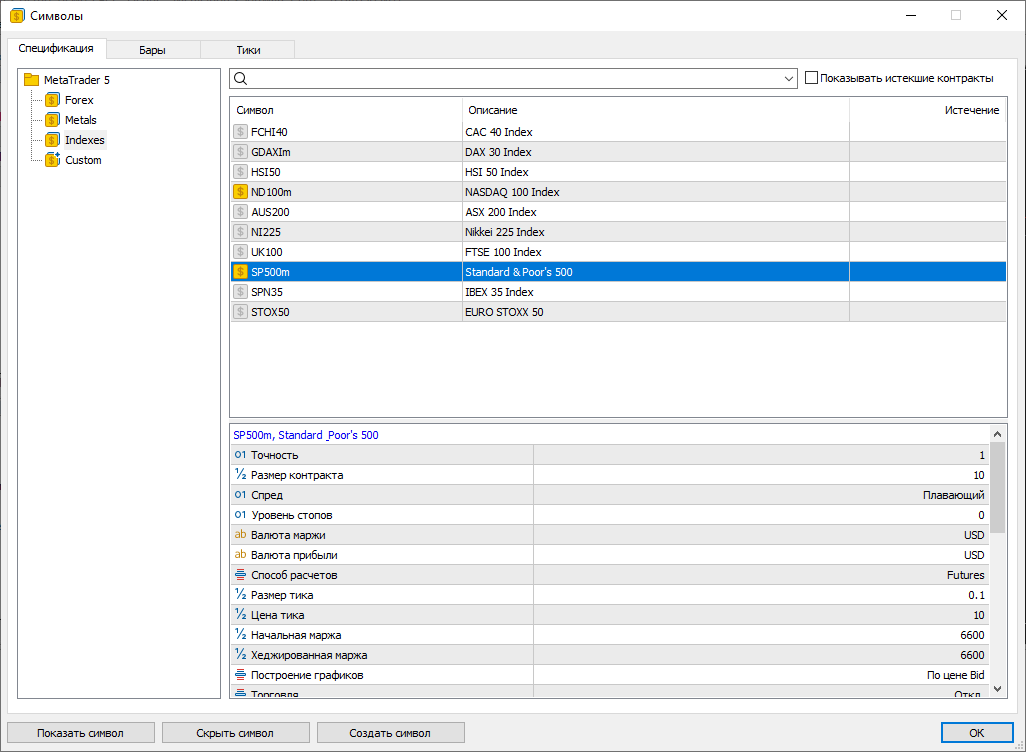Click the Показать символ button
This screenshot has width=1026, height=752.
click(x=80, y=733)
